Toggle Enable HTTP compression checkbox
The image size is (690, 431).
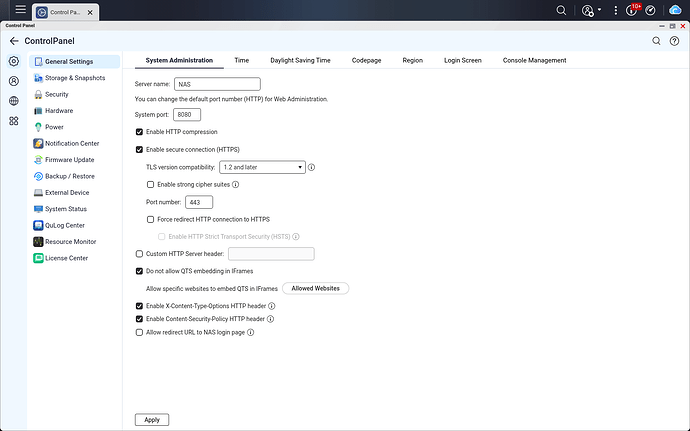click(x=139, y=132)
